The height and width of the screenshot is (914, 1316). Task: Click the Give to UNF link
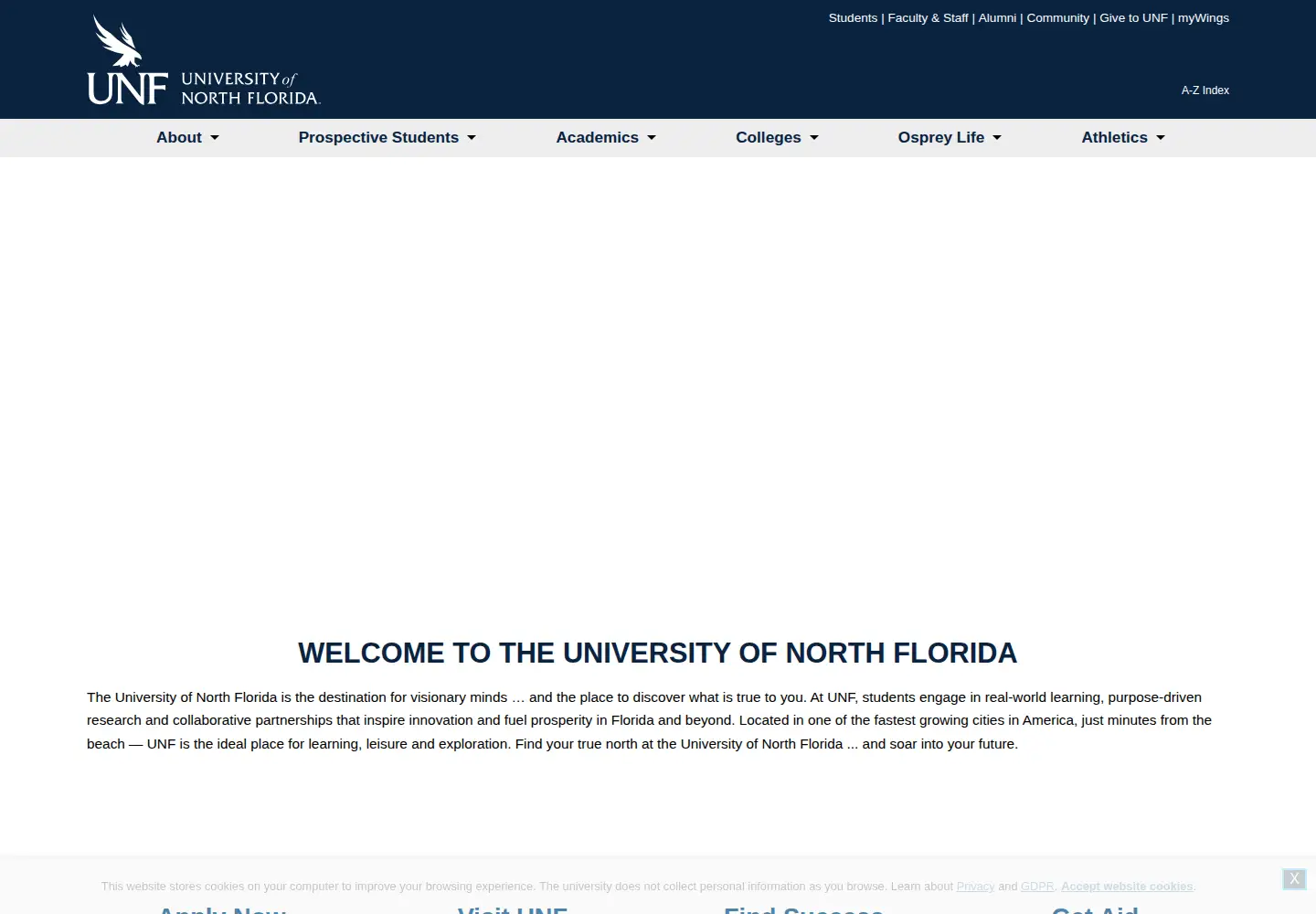[1133, 18]
